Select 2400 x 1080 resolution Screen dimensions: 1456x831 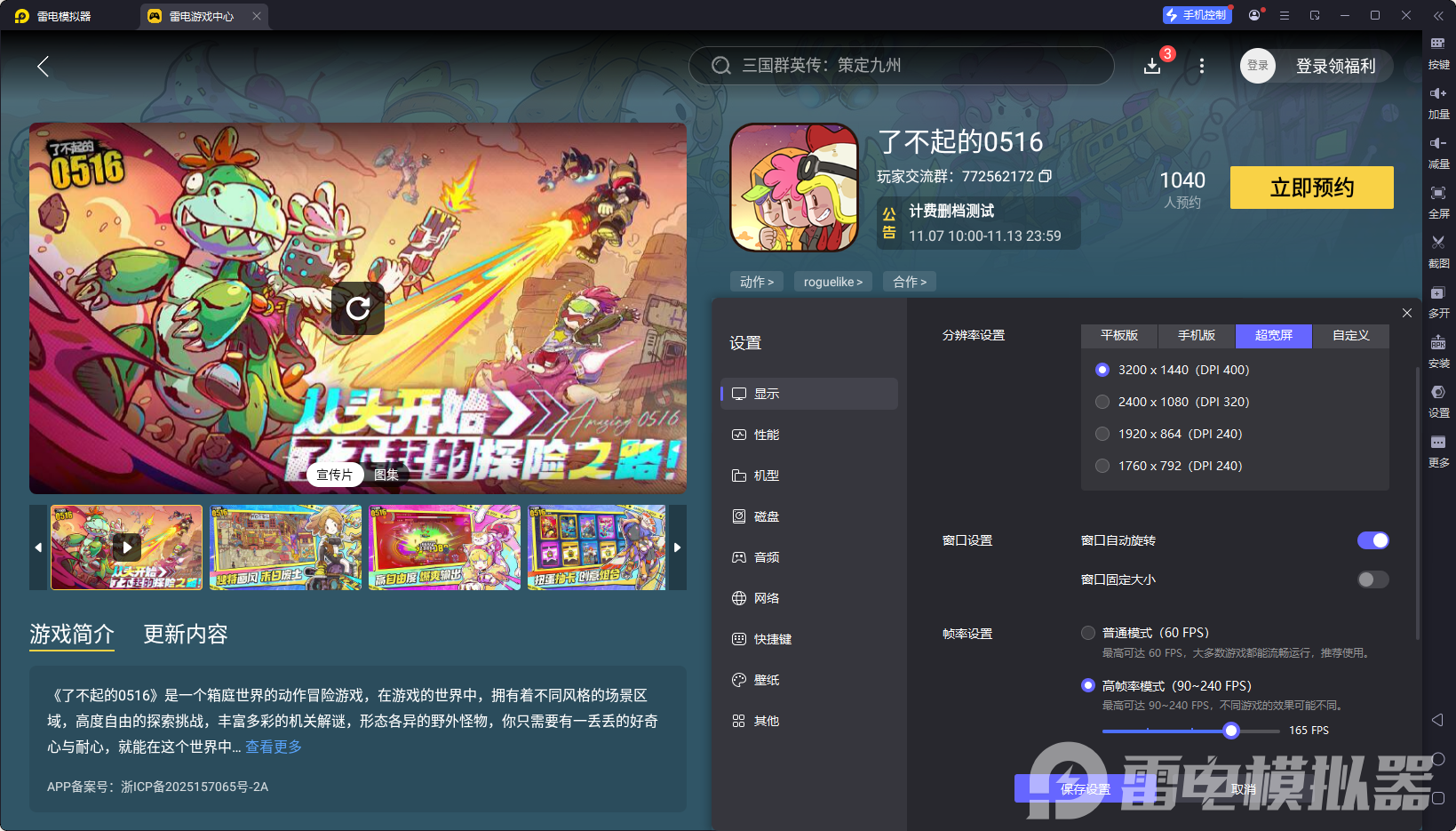pyautogui.click(x=1102, y=402)
